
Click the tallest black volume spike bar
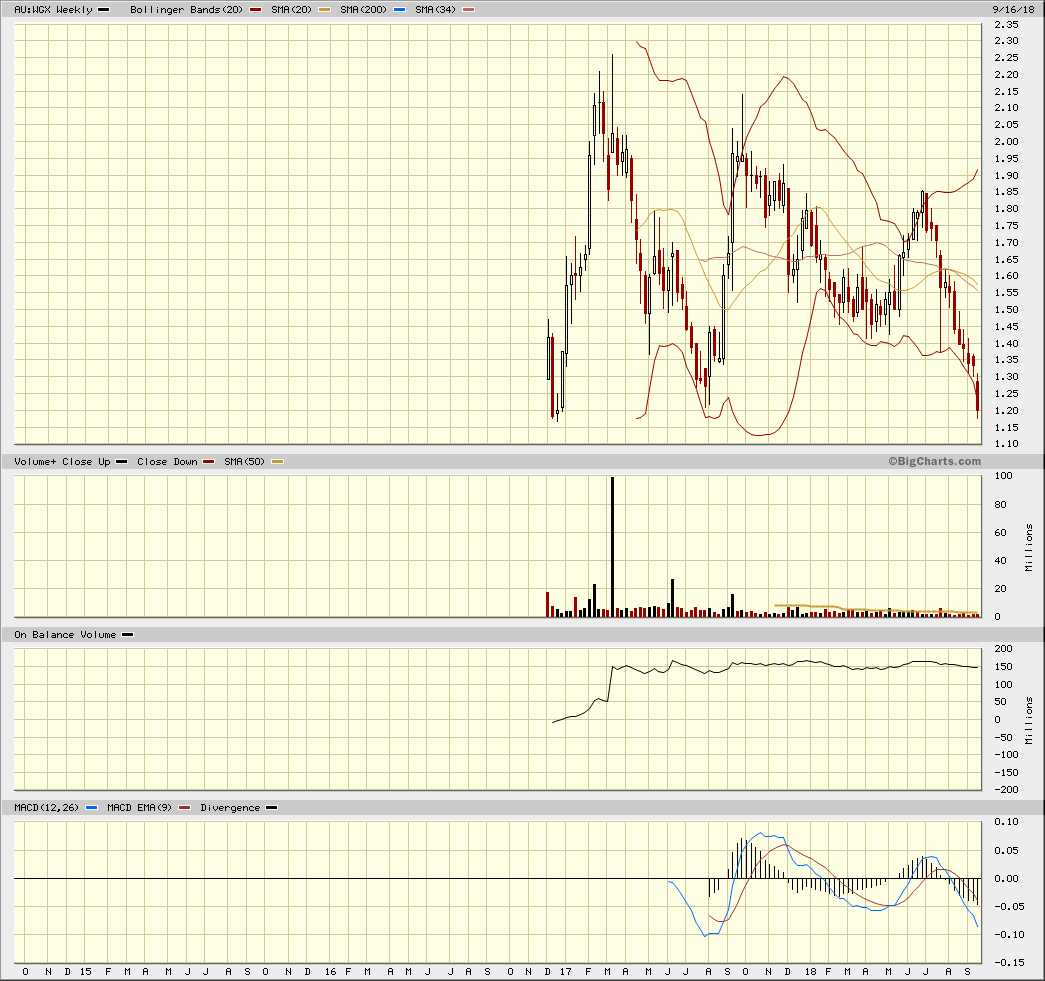point(612,547)
